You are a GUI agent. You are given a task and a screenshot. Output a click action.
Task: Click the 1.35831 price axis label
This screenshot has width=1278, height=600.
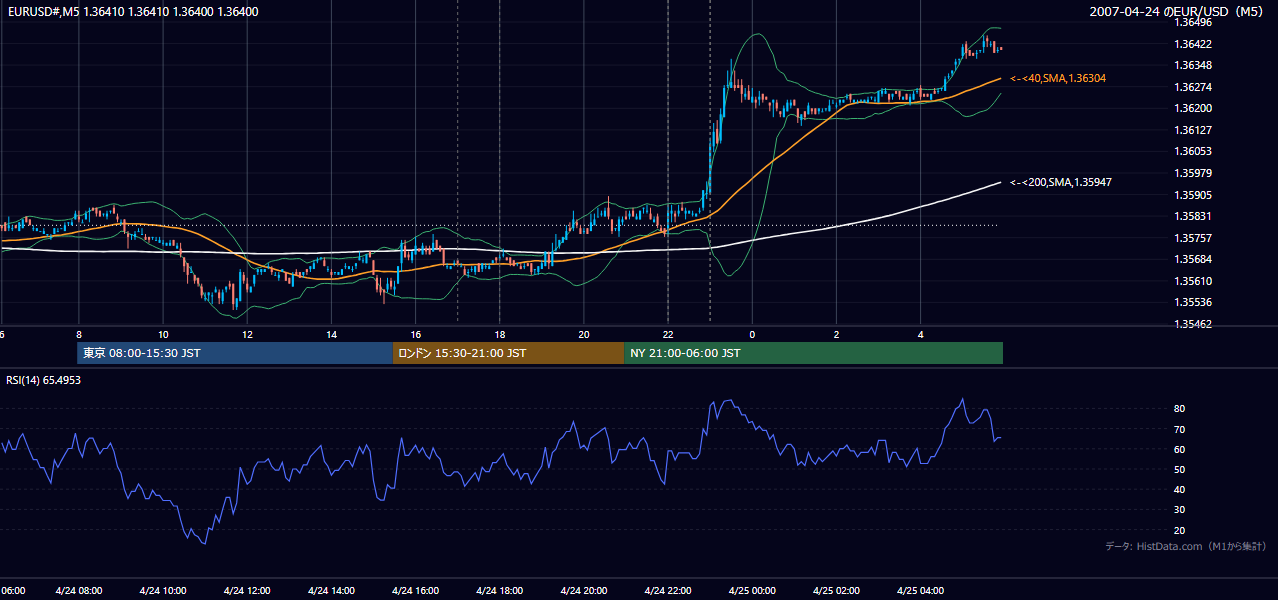tap(1193, 216)
